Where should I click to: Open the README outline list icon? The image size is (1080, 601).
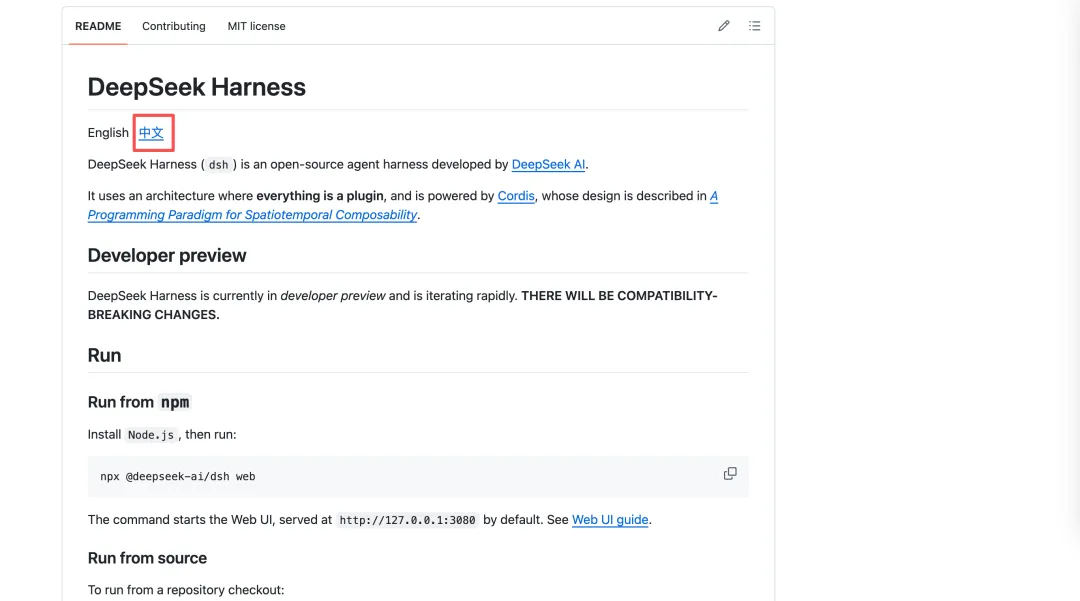point(754,26)
